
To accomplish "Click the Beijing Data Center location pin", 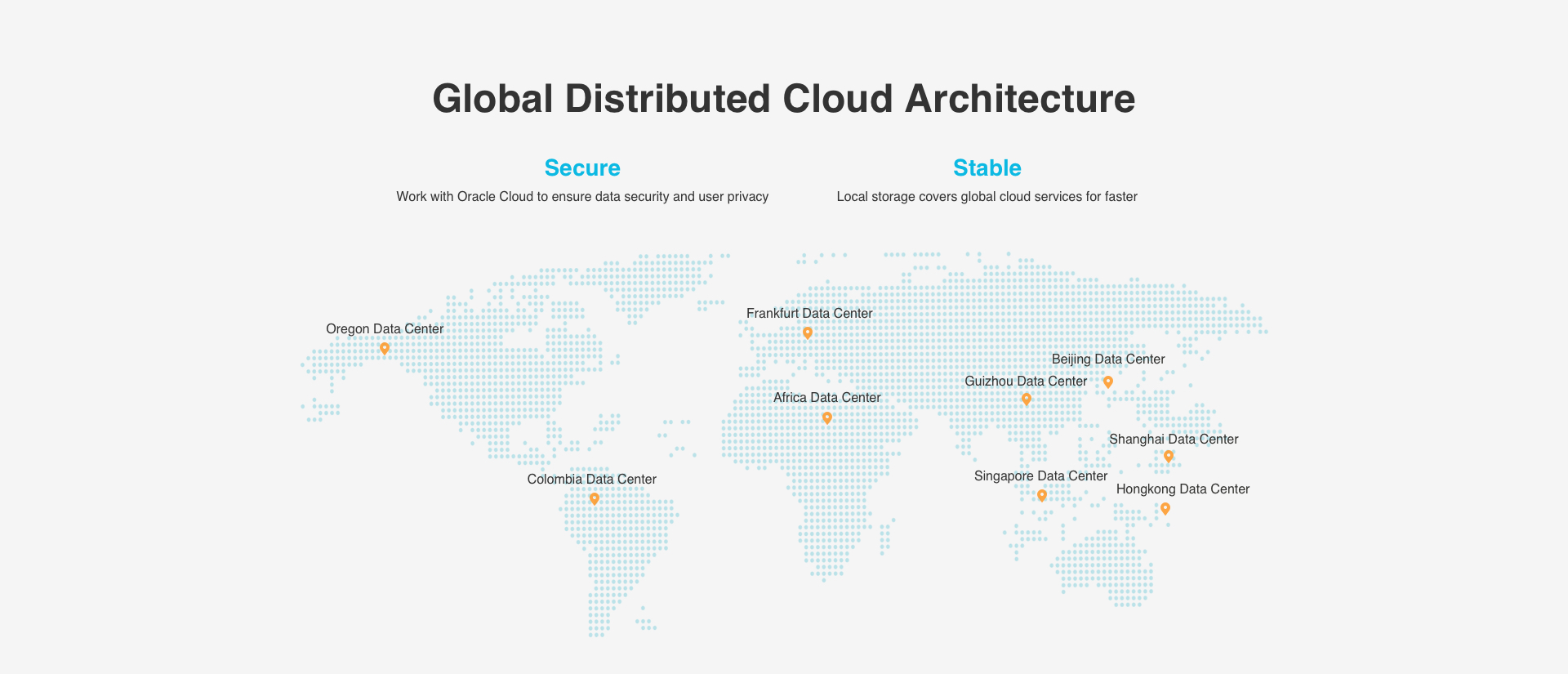I will pos(1108,382).
